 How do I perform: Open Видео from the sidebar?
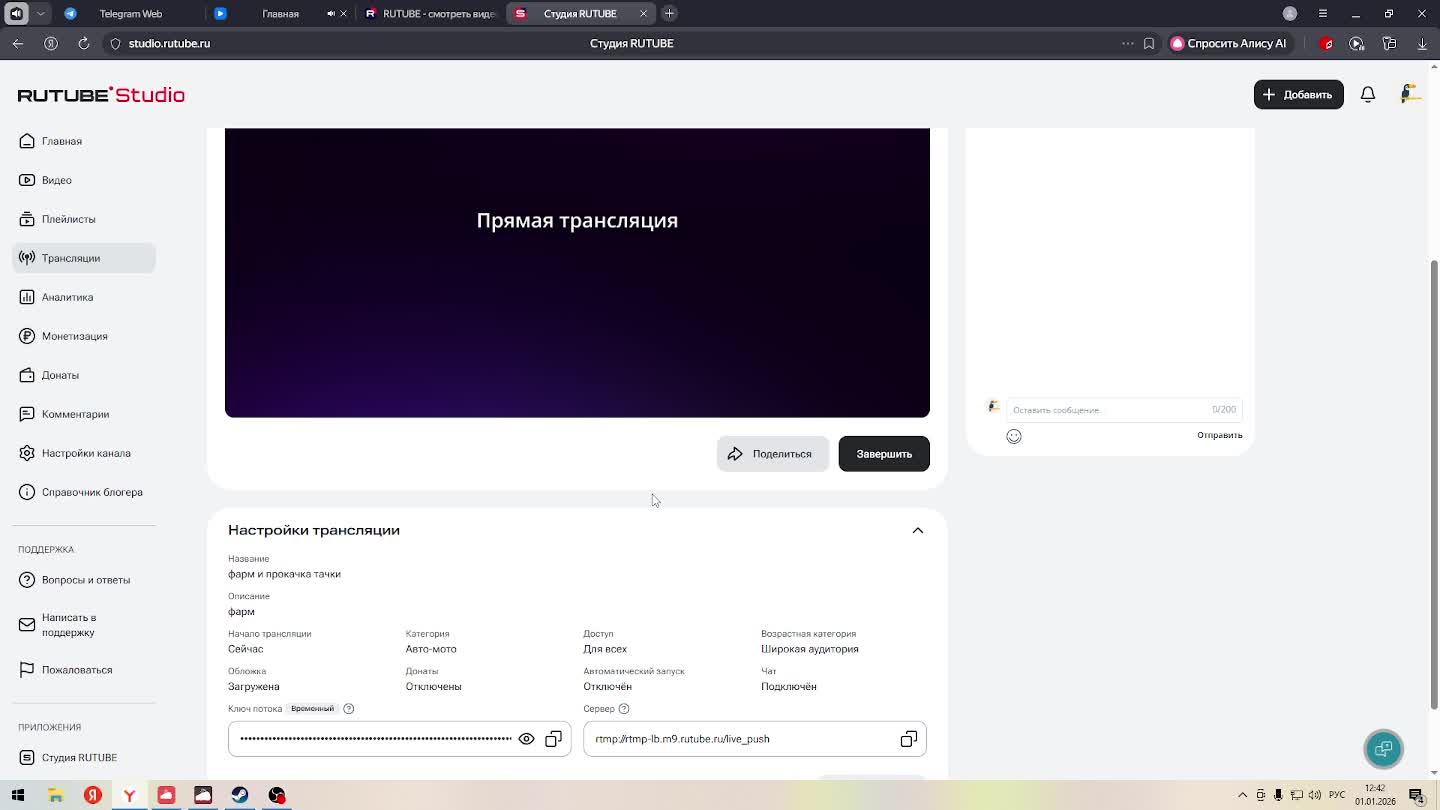tap(84, 180)
